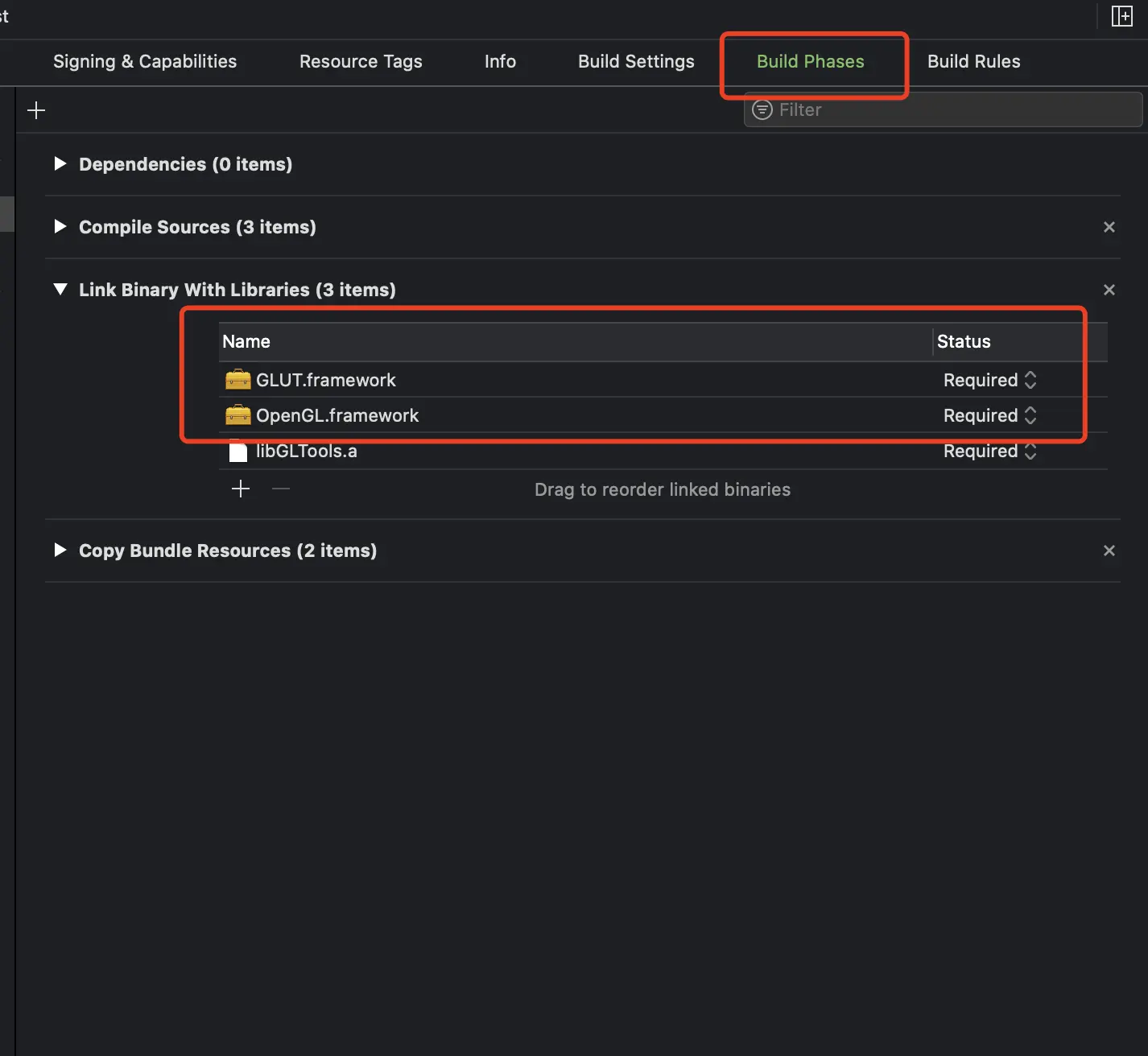Change the OpenGL.framework status popup
1148x1056 pixels.
(x=989, y=415)
